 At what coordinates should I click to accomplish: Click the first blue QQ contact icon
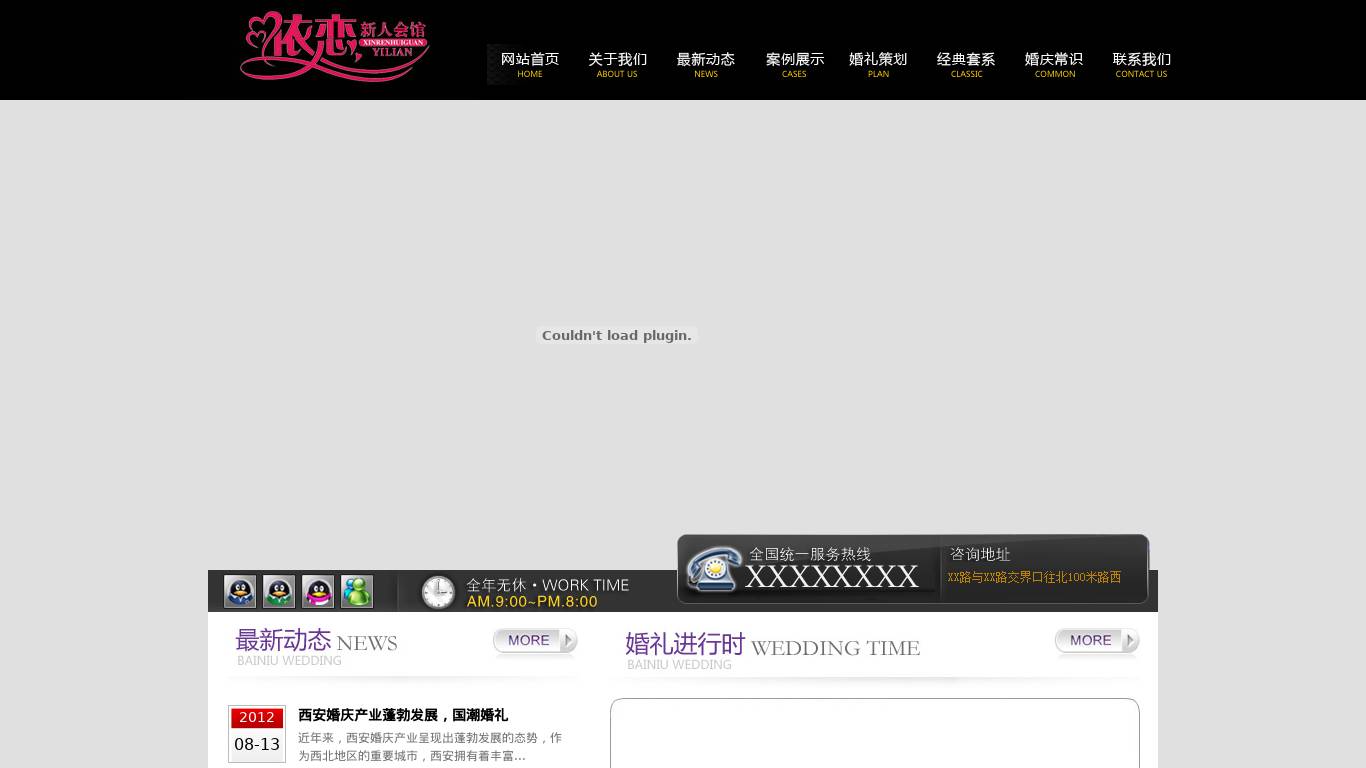[x=239, y=591]
